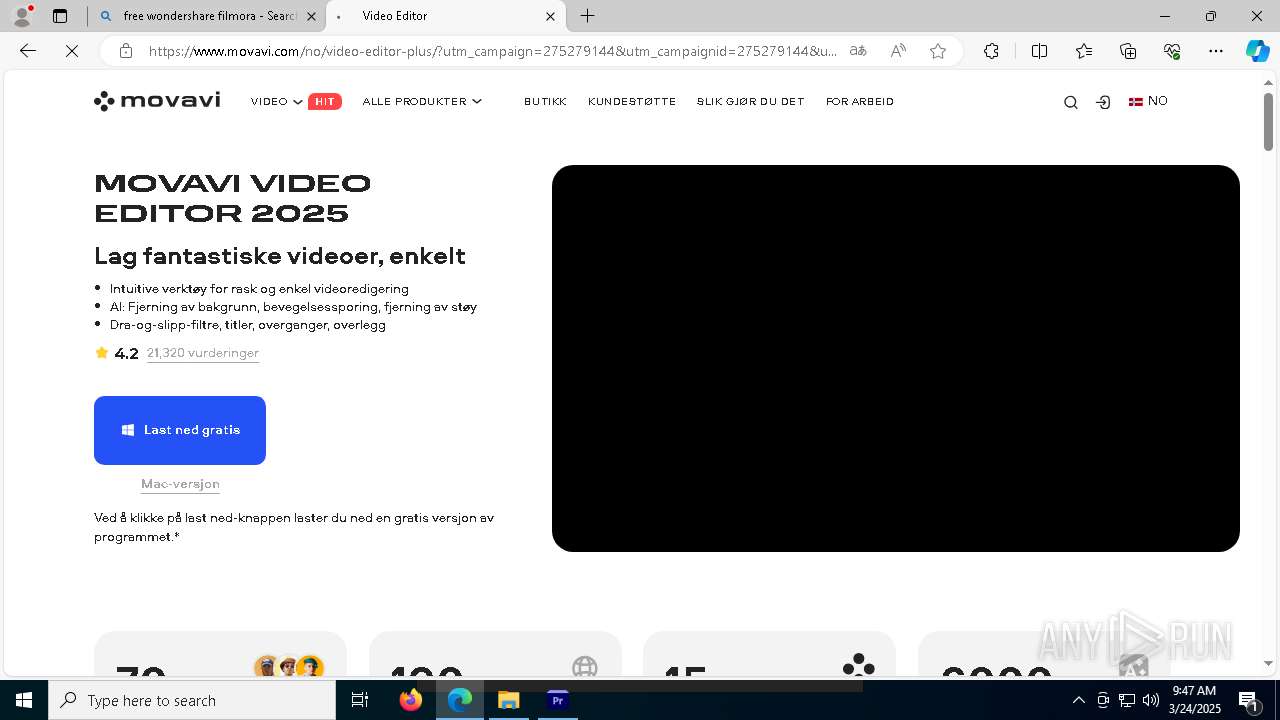Click the Edge icon on taskbar
This screenshot has height=720, width=1280.
[x=459, y=700]
